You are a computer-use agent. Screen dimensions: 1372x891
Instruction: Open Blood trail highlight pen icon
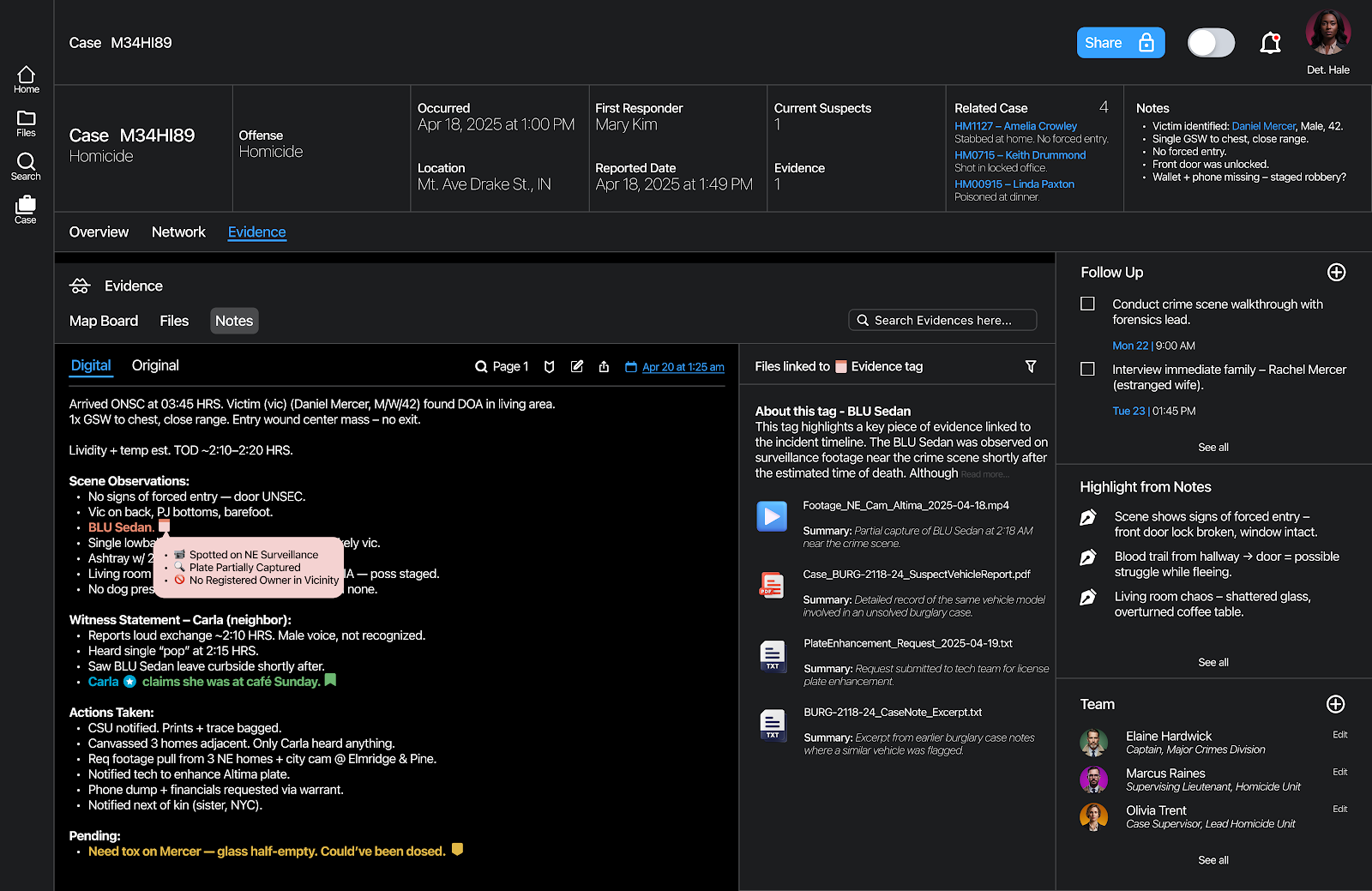click(1088, 557)
